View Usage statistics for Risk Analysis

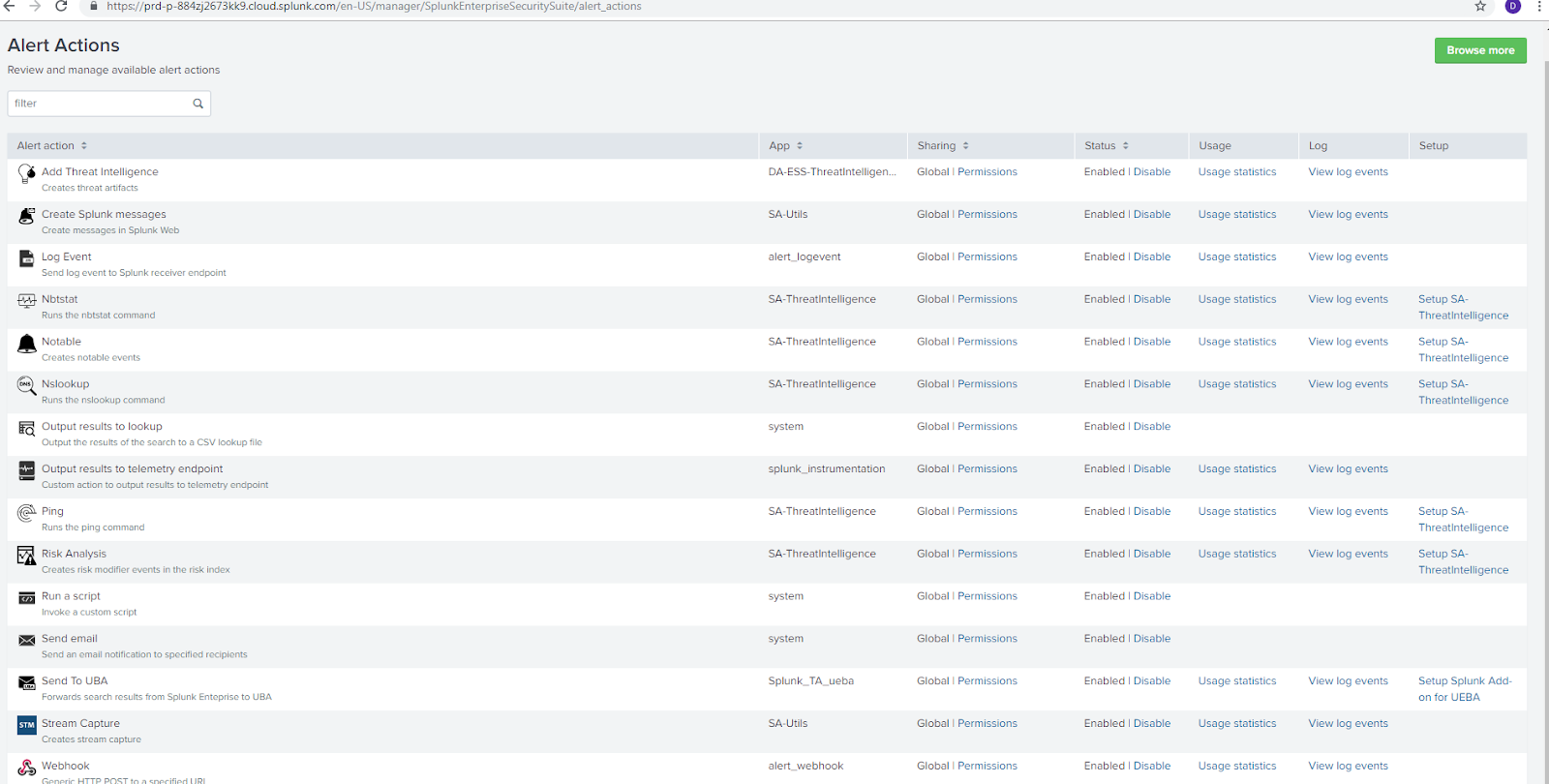(1237, 555)
